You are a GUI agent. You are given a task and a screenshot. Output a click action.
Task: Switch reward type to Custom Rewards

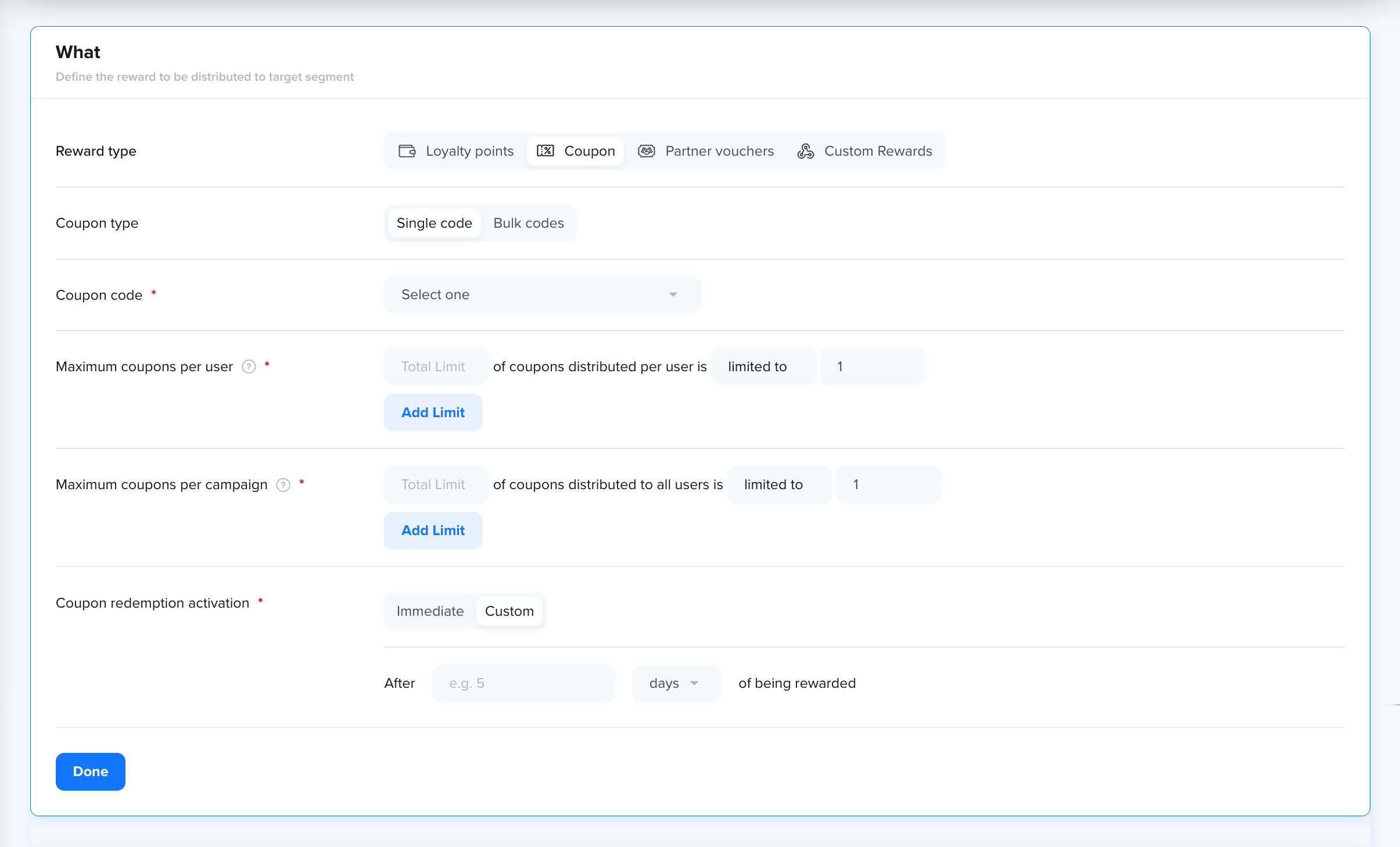[x=877, y=151]
